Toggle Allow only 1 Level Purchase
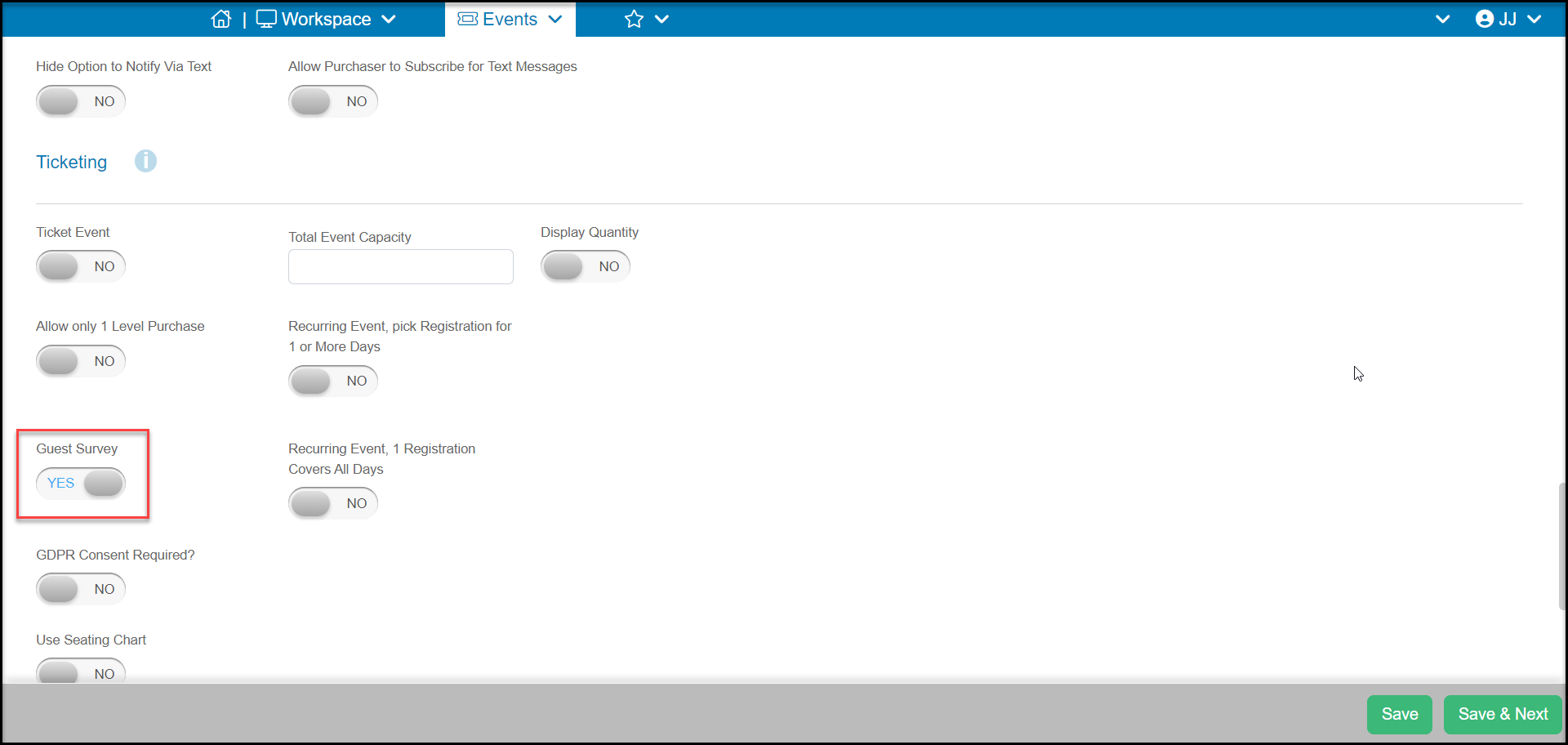 [x=81, y=361]
